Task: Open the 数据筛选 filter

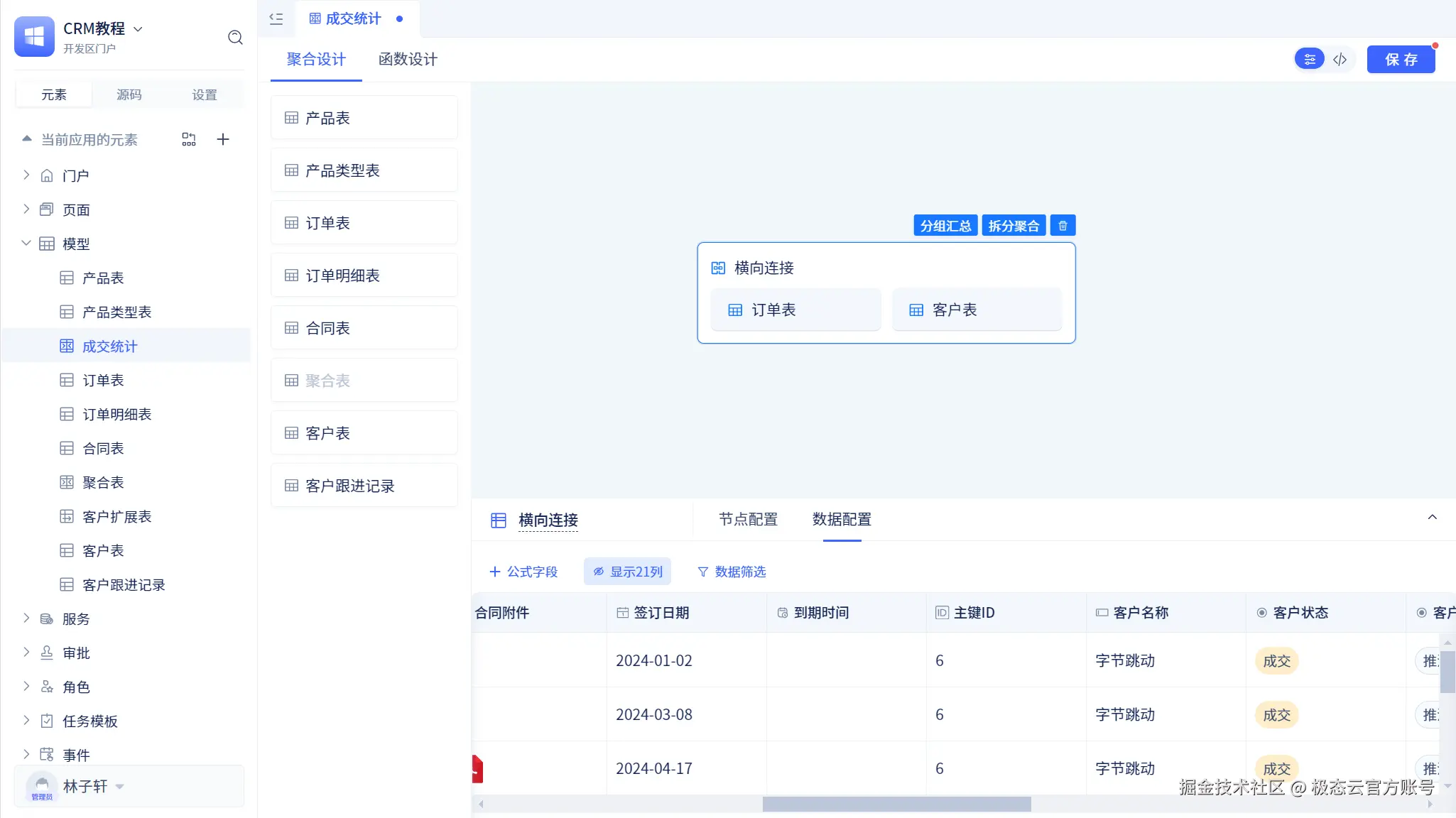Action: 732,572
